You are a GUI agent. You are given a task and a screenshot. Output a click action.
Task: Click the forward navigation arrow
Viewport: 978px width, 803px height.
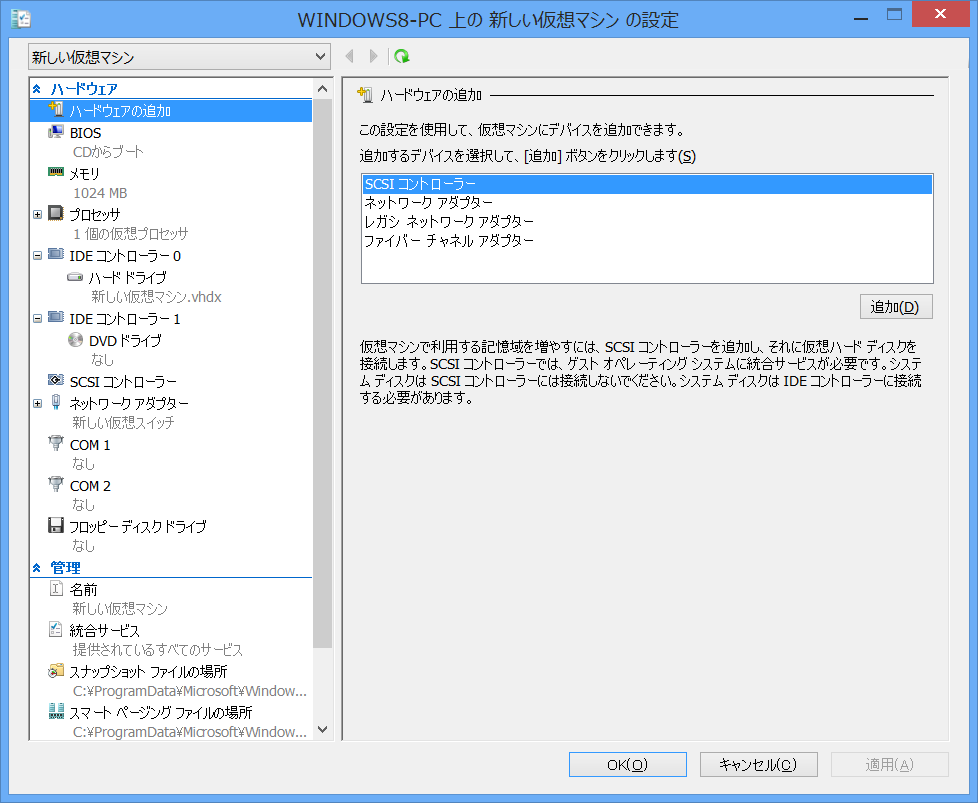[373, 57]
